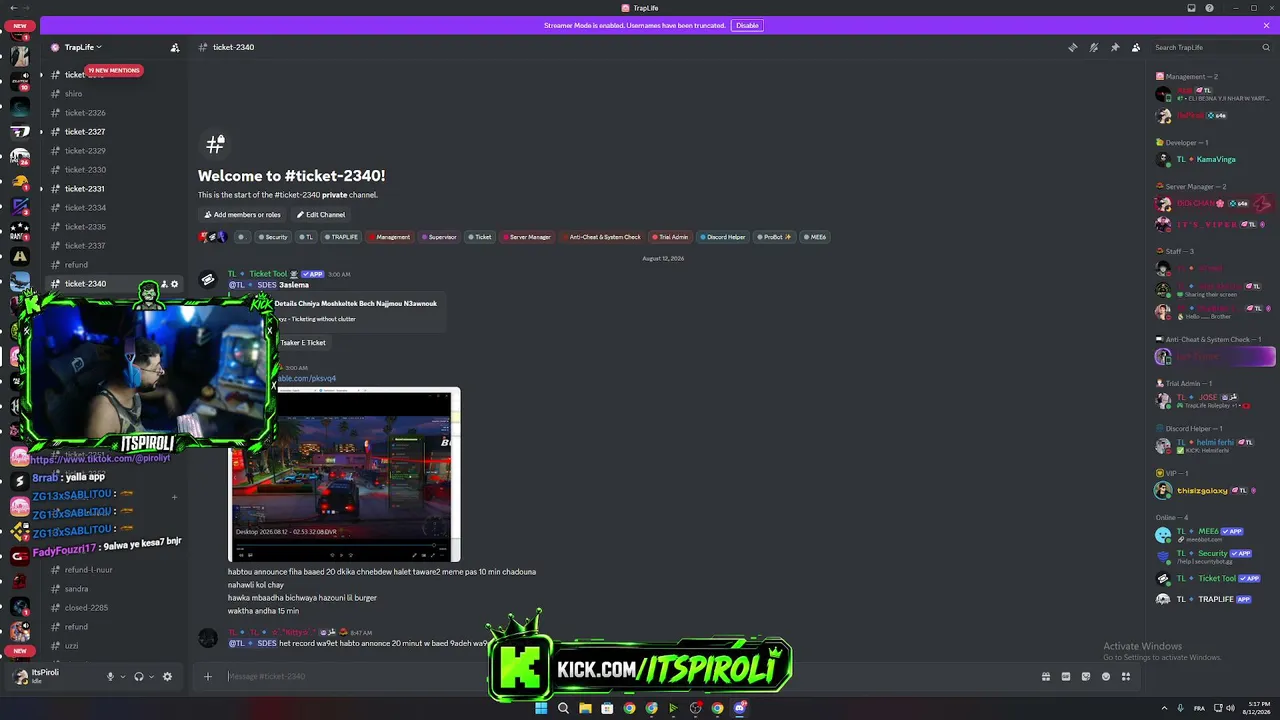Viewport: 1280px width, 720px height.
Task: Open the TrapLife server dropdown menu
Action: coord(84,47)
